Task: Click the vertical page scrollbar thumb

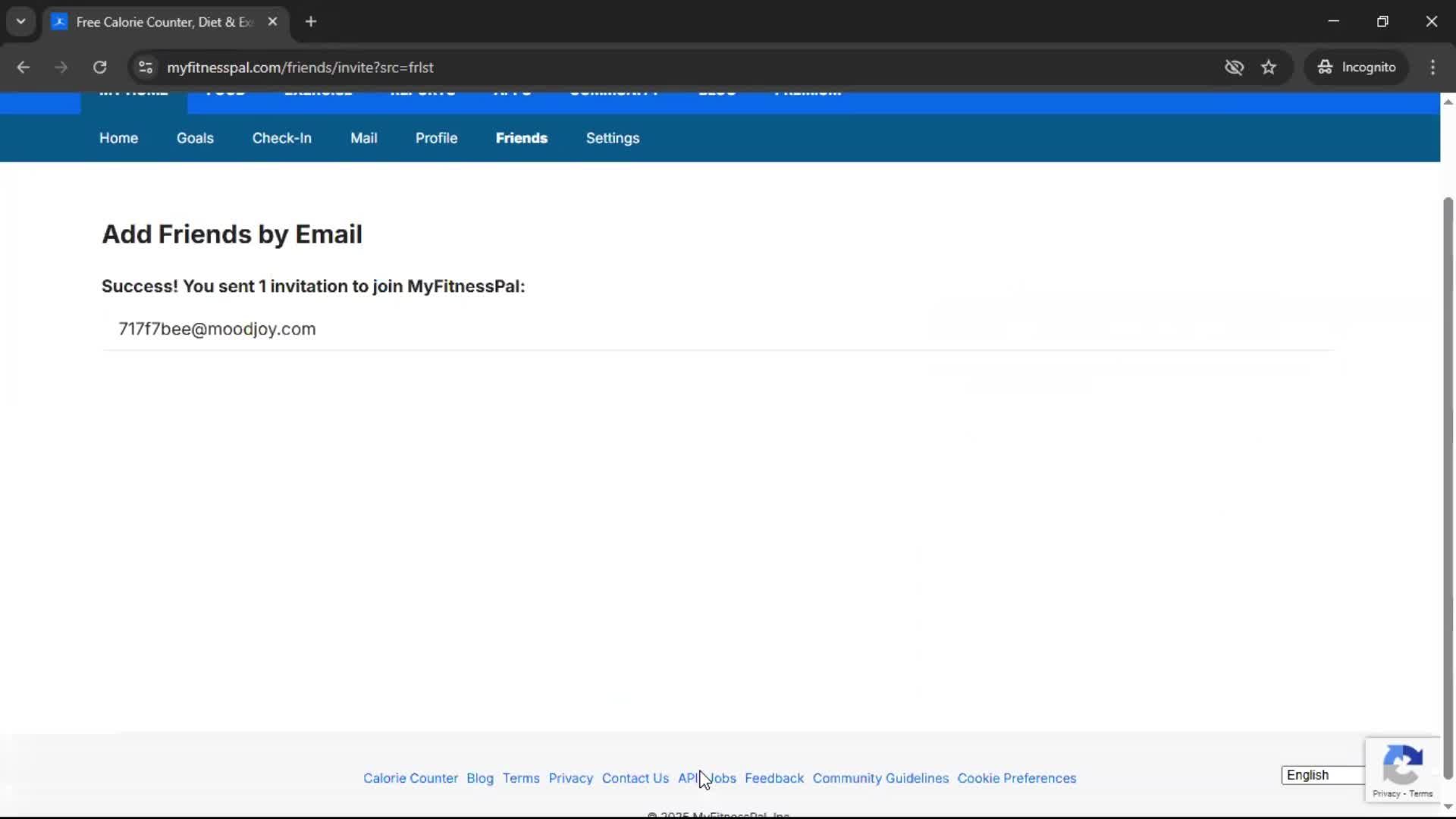Action: (1448, 487)
